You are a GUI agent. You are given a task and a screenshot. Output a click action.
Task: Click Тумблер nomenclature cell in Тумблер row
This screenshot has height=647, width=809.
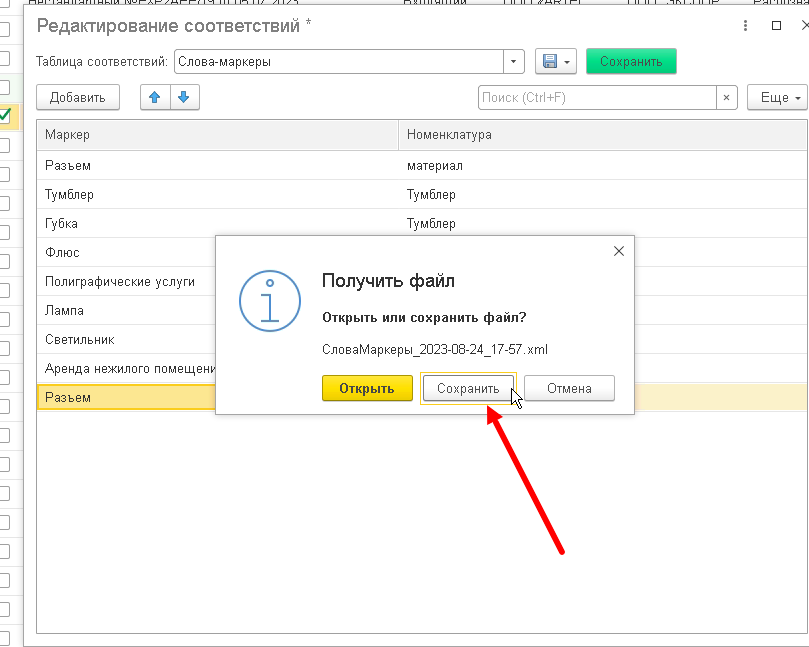[602, 195]
